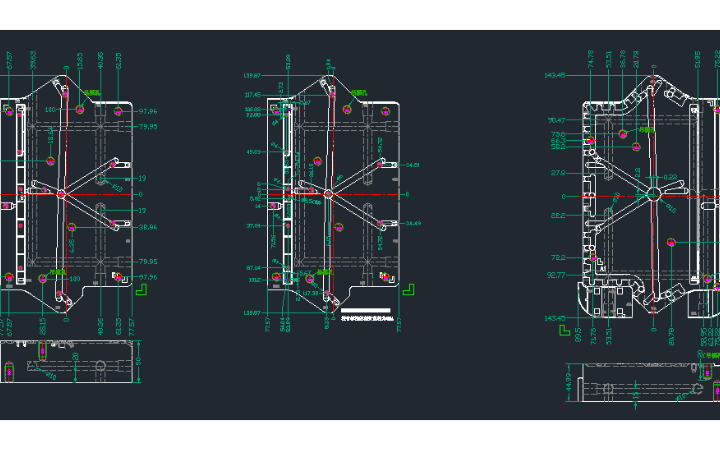Pick the 72.2 dimension label
The width and height of the screenshot is (720, 450).
click(558, 258)
